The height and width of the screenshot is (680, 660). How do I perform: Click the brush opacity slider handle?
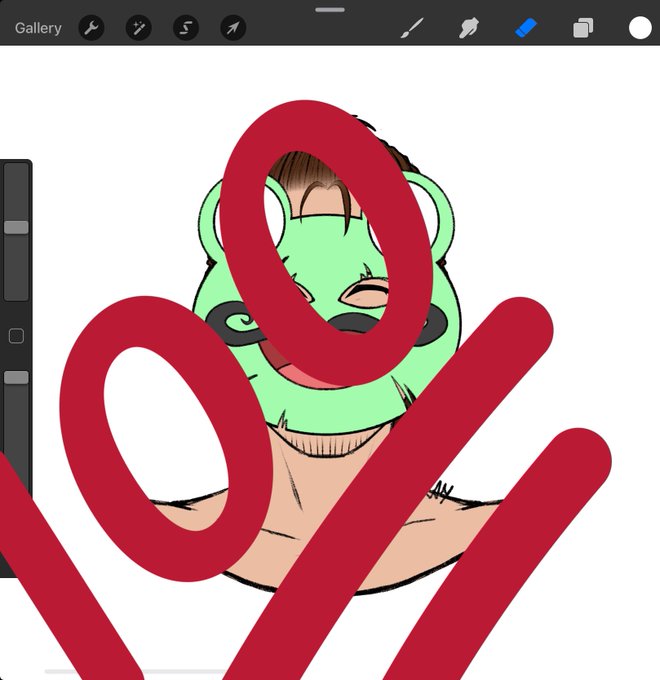pyautogui.click(x=16, y=377)
